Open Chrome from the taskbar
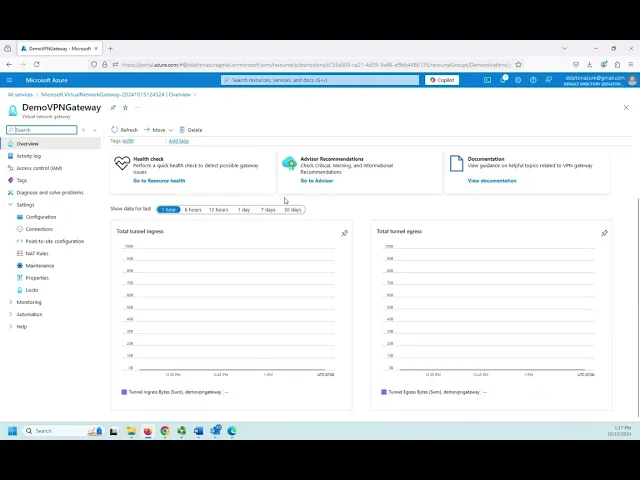The height and width of the screenshot is (480, 640). [x=164, y=431]
